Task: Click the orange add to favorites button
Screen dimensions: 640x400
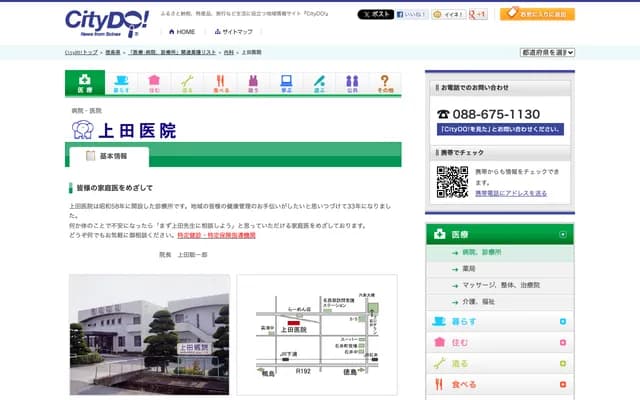Action: (537, 15)
